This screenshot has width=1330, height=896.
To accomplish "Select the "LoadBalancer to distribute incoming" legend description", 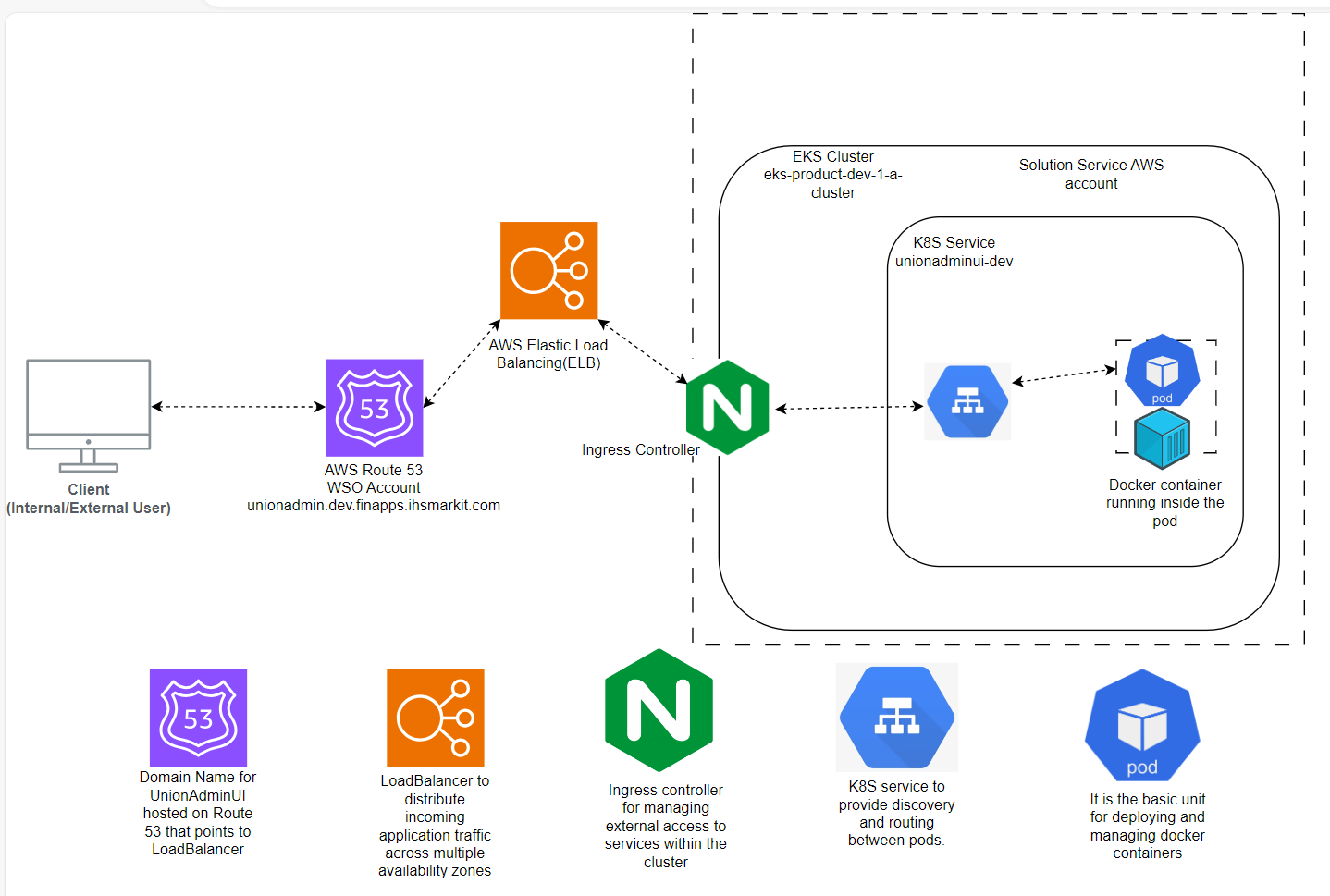I will (435, 826).
